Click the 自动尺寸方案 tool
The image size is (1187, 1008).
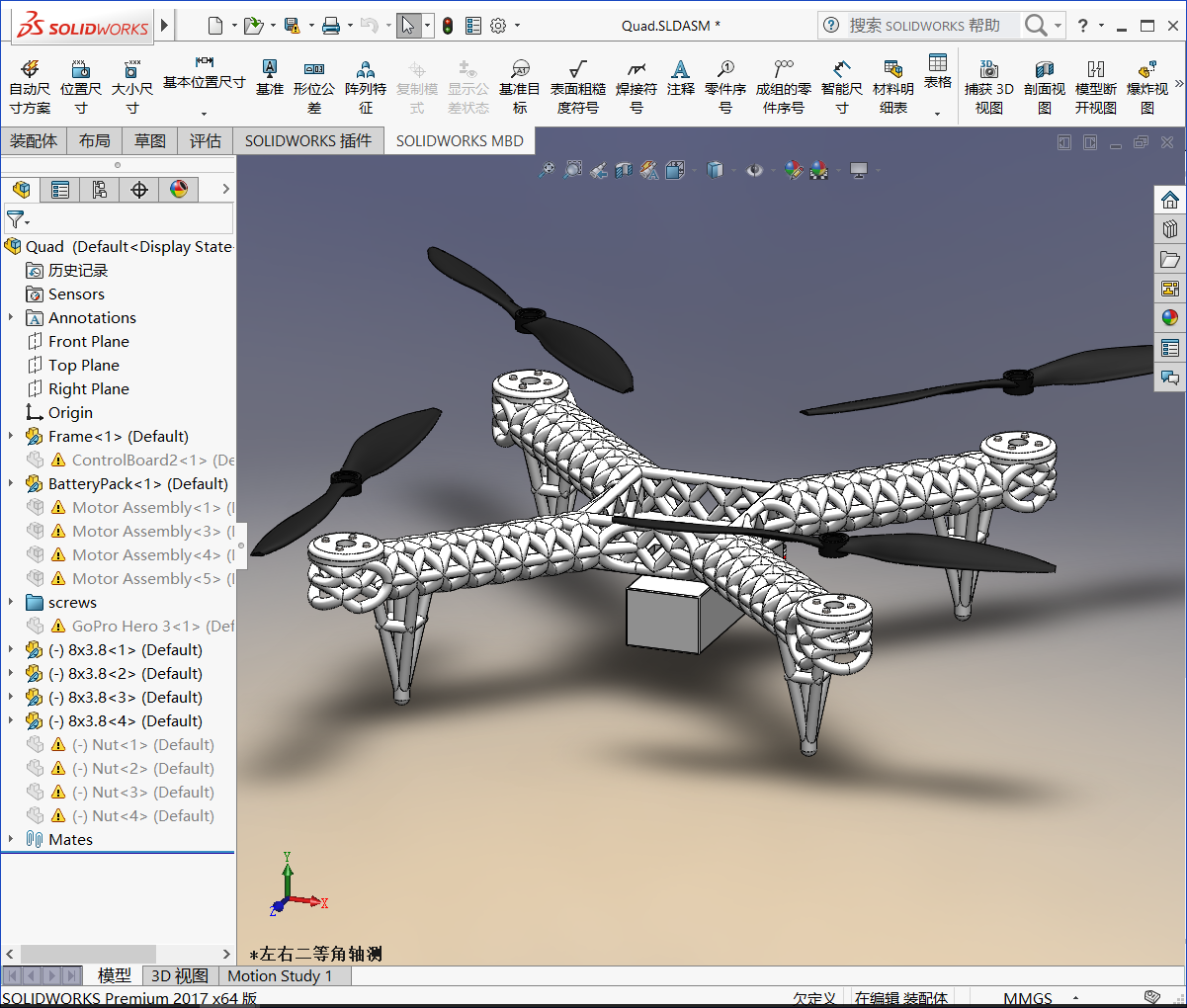click(30, 86)
